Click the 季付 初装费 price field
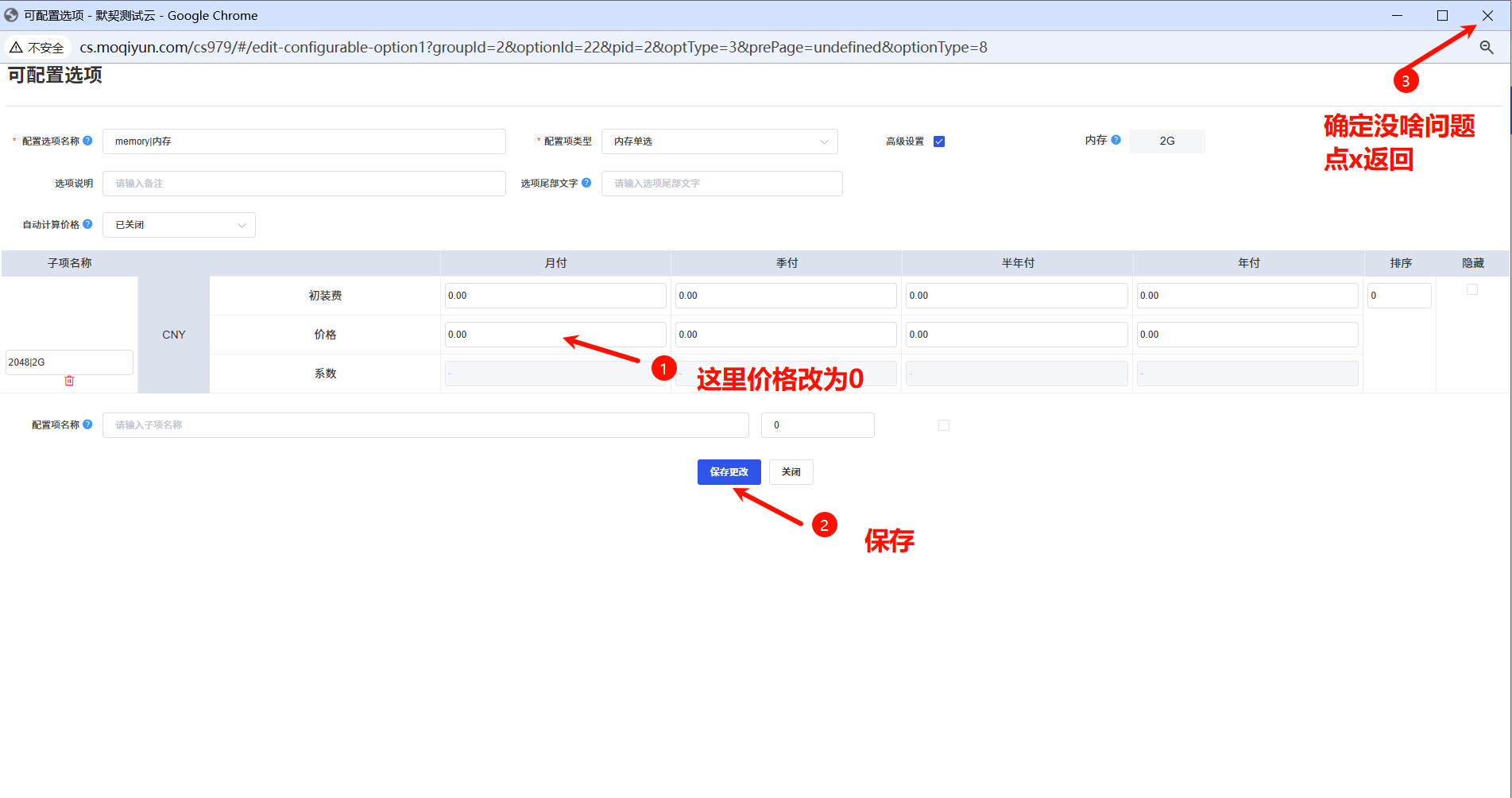This screenshot has width=1512, height=798. click(786, 296)
